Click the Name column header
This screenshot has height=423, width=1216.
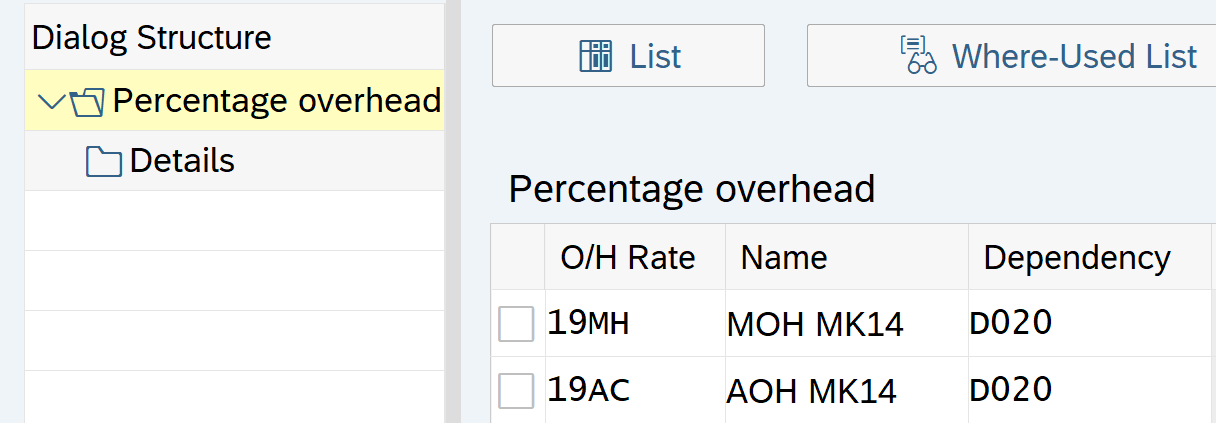[x=784, y=258]
